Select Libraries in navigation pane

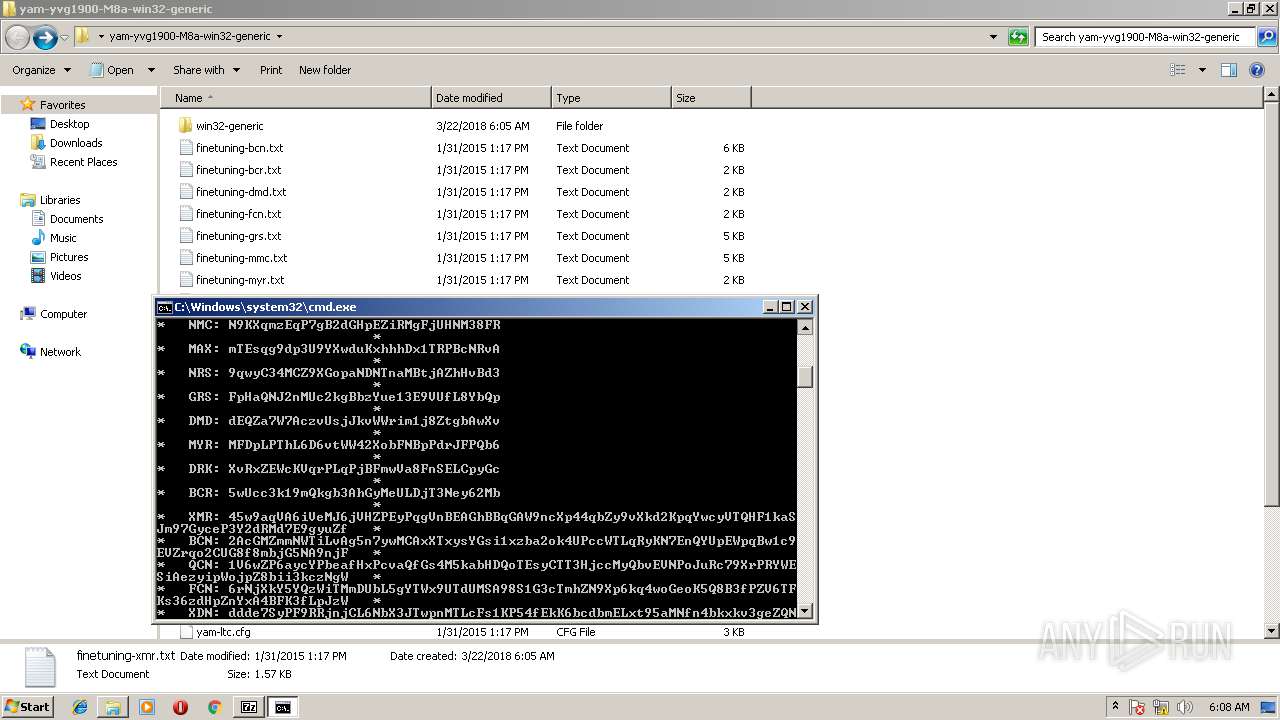(x=60, y=200)
